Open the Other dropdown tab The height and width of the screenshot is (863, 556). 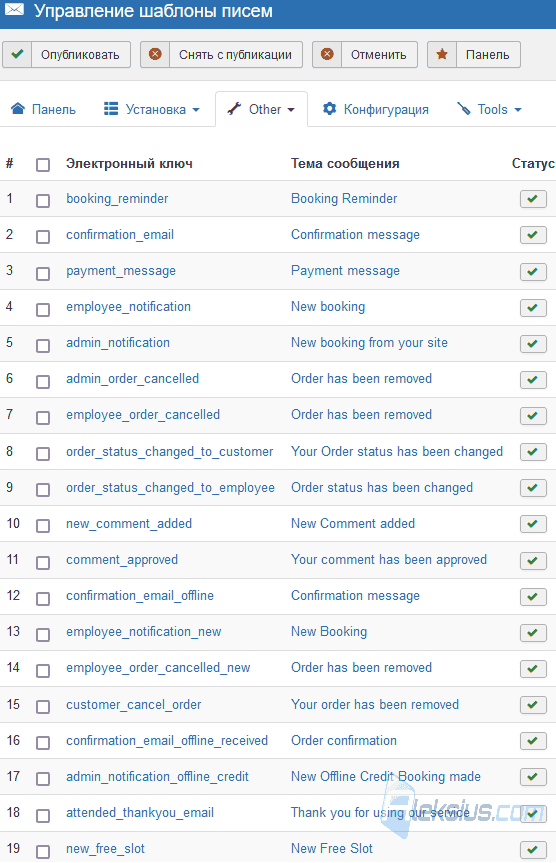(x=261, y=110)
